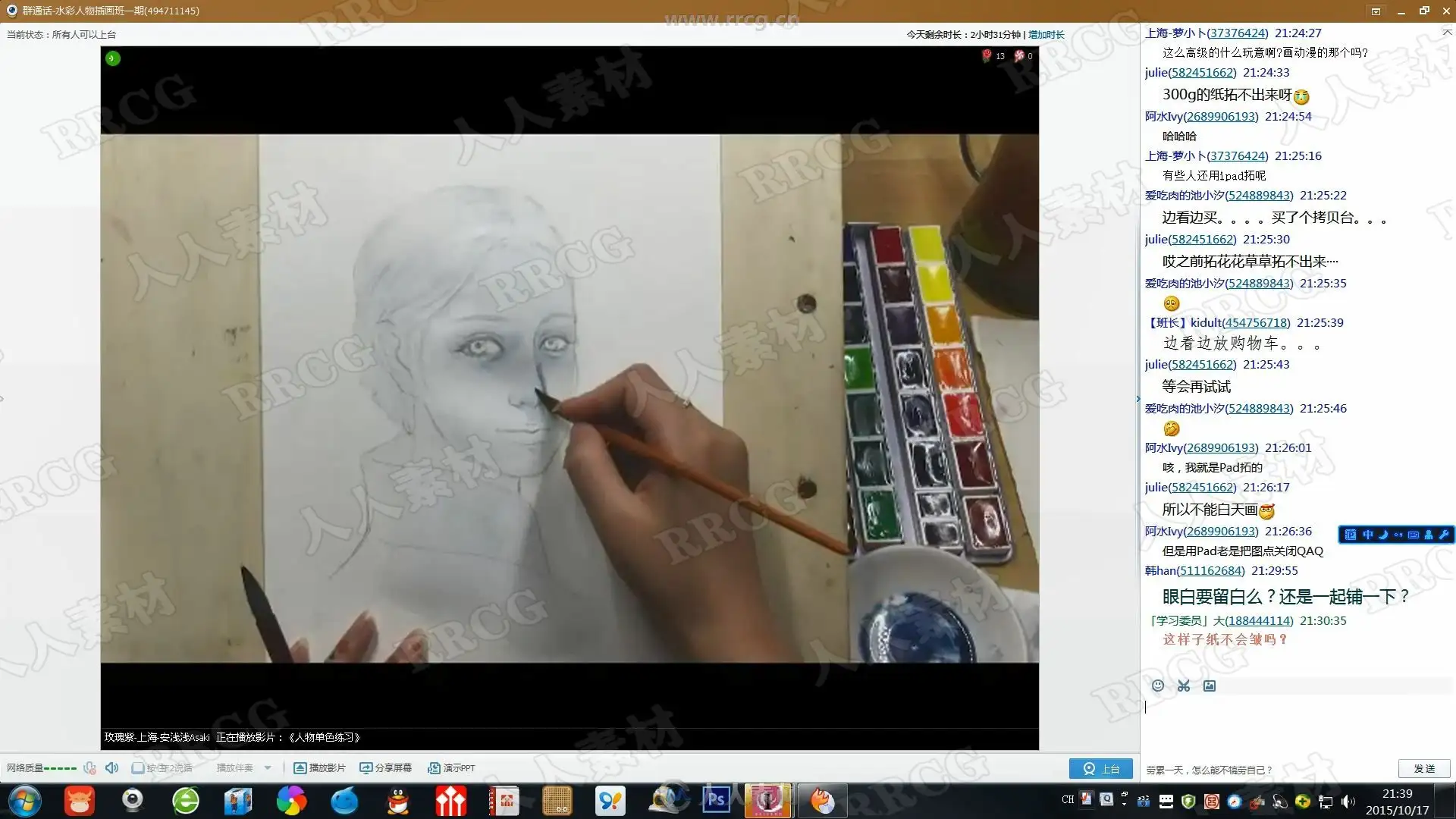
Task: Open Photoshop from the taskbar
Action: (716, 800)
